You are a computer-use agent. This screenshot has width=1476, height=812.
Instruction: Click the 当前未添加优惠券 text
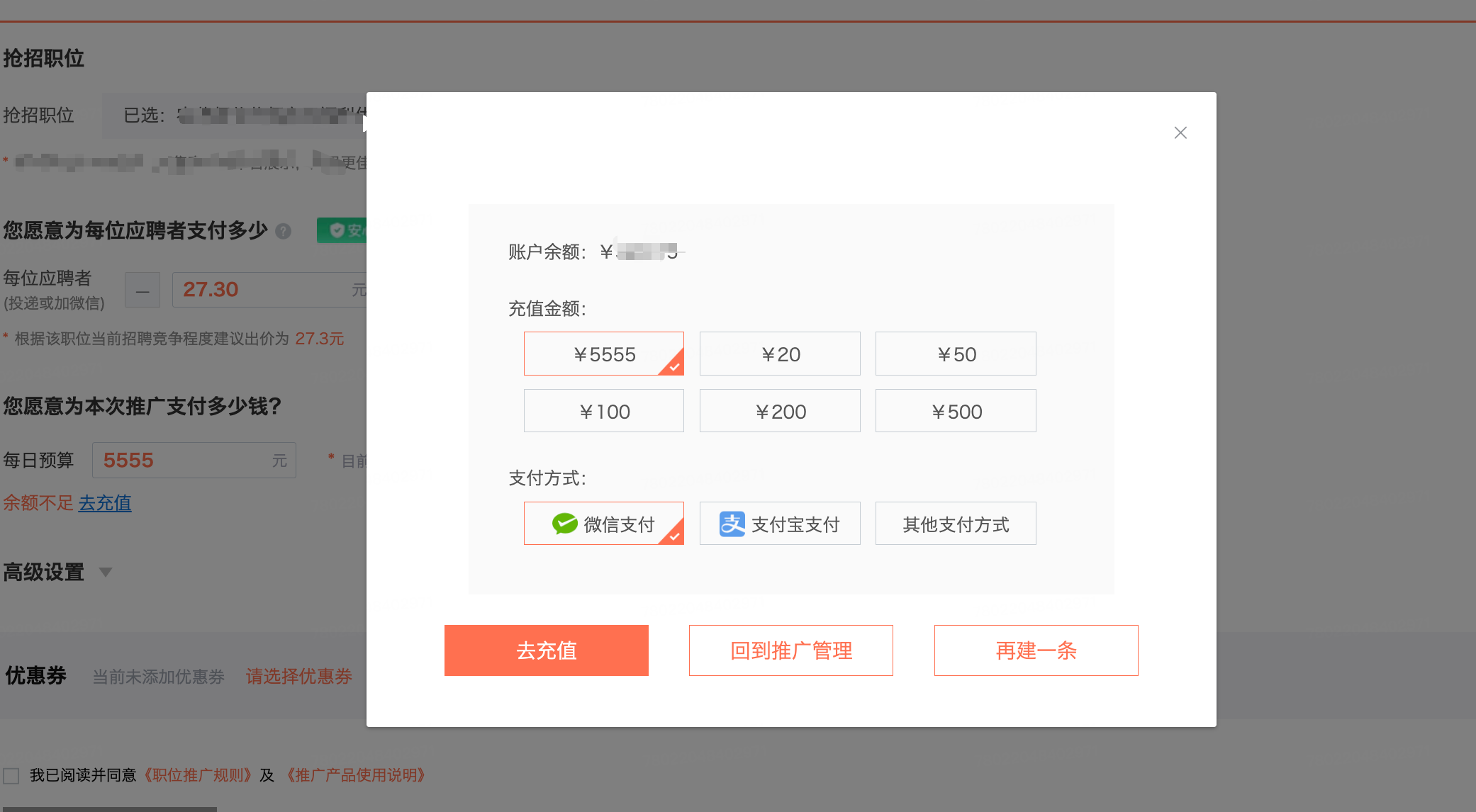tap(159, 677)
